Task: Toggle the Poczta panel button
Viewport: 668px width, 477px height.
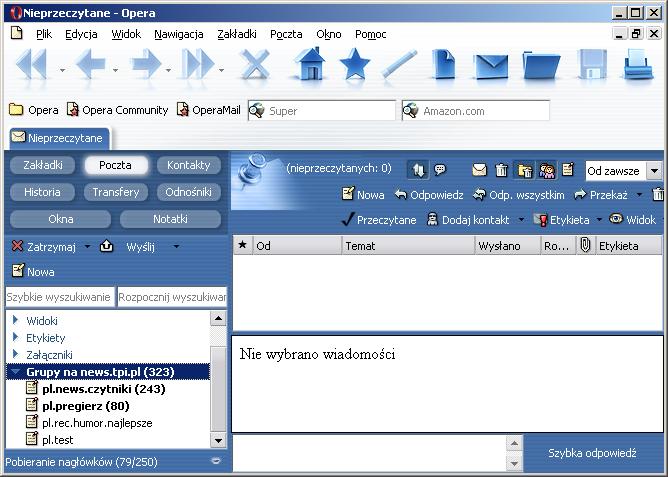Action: 115,165
